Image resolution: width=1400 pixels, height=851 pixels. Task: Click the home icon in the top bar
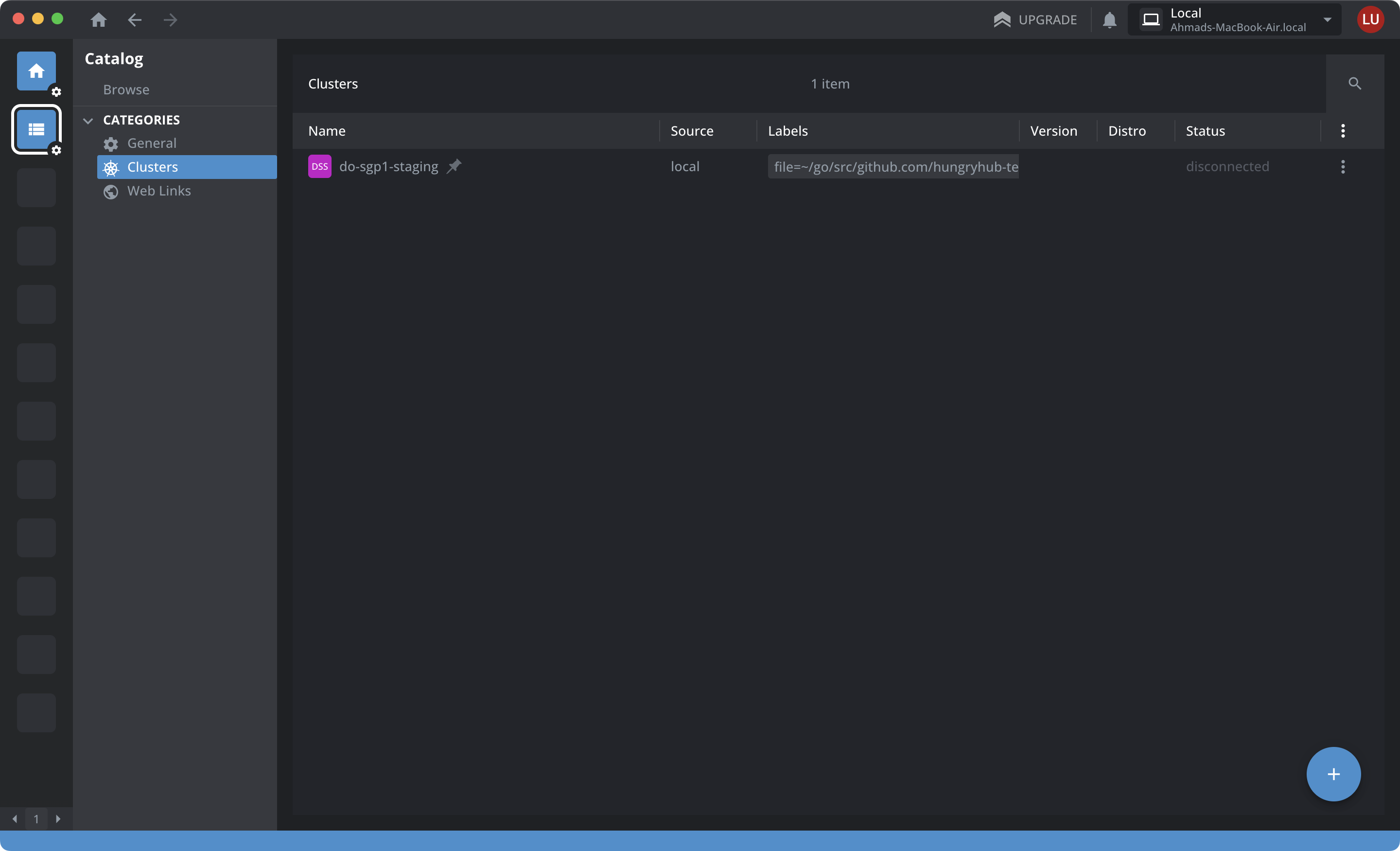click(x=98, y=20)
